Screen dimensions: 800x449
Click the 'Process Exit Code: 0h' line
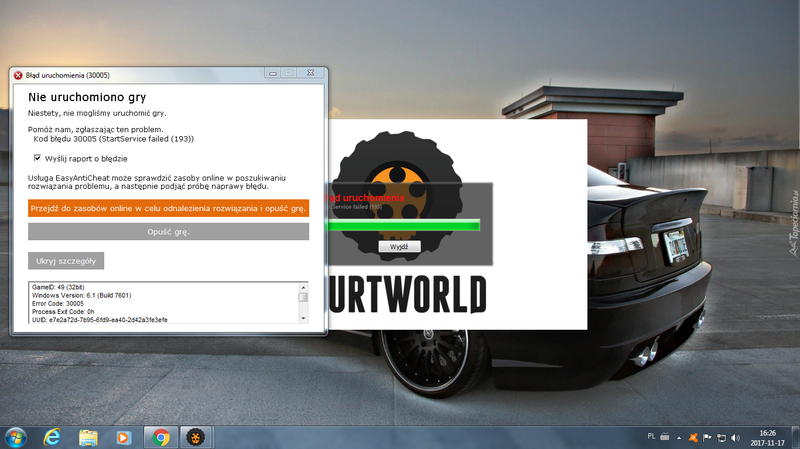(x=63, y=312)
